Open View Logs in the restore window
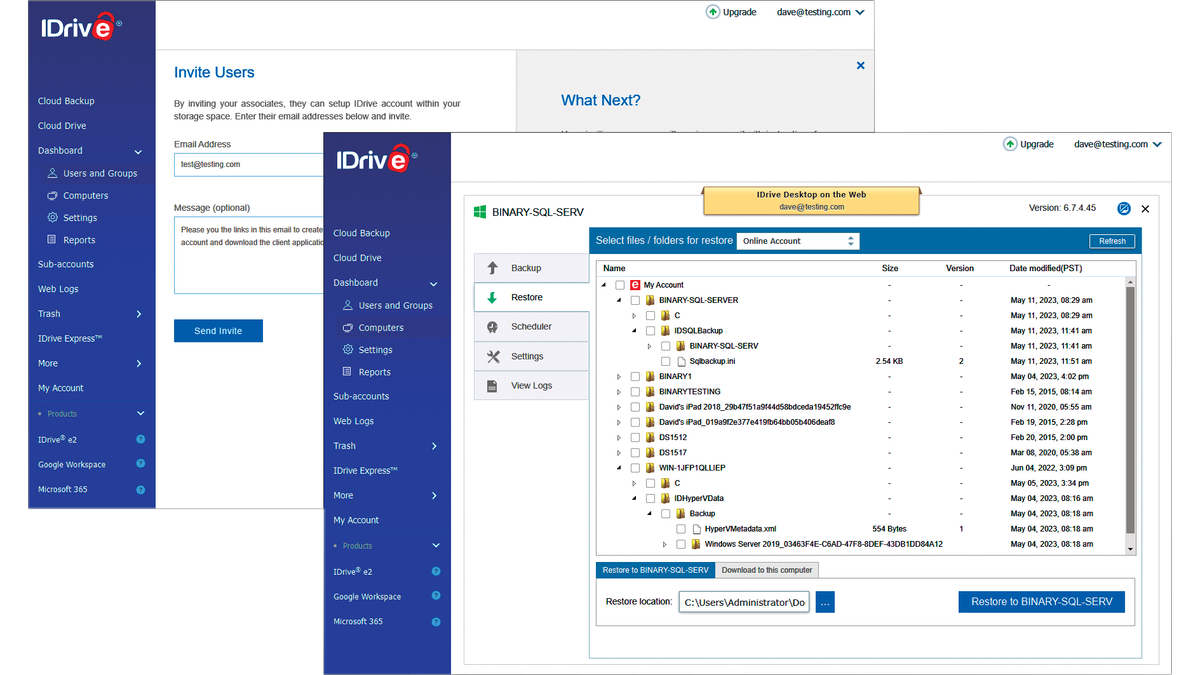The width and height of the screenshot is (1200, 675). coord(531,384)
